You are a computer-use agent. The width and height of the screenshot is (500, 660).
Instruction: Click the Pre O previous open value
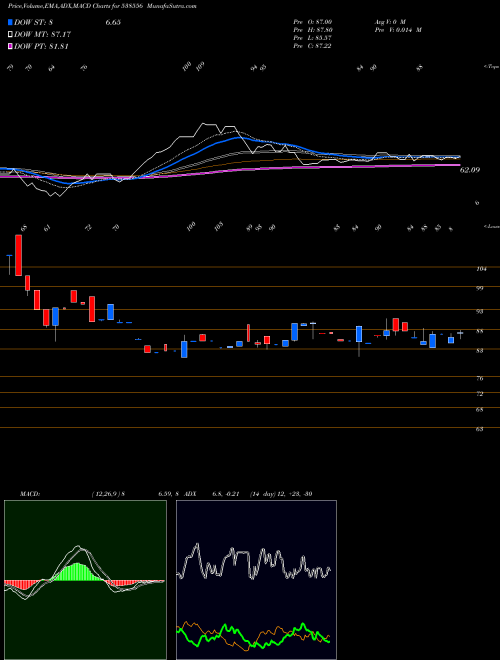[x=313, y=21]
